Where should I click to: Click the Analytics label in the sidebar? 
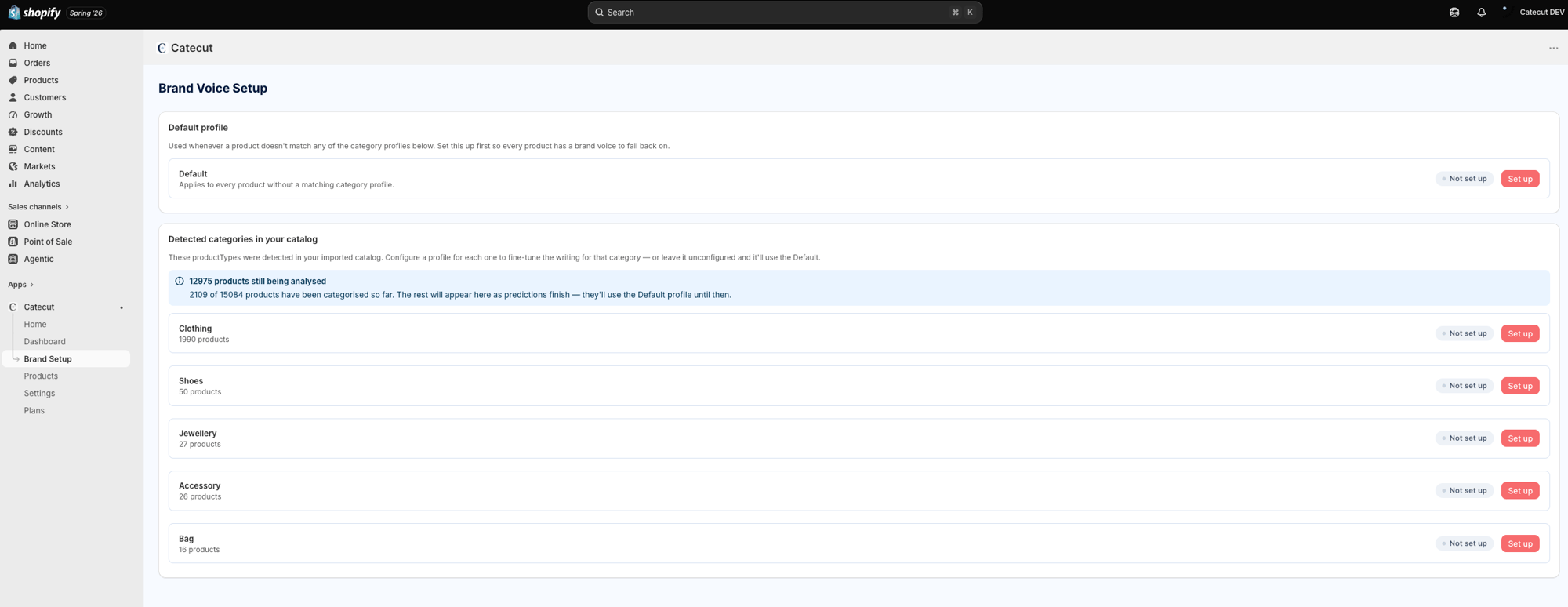pos(42,184)
